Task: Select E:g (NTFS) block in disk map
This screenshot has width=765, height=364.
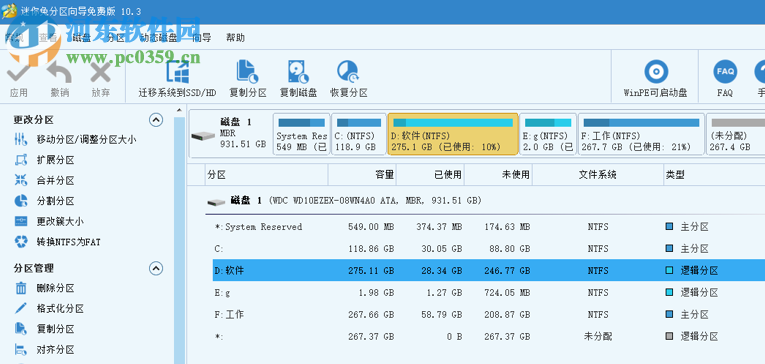Action: click(x=547, y=134)
